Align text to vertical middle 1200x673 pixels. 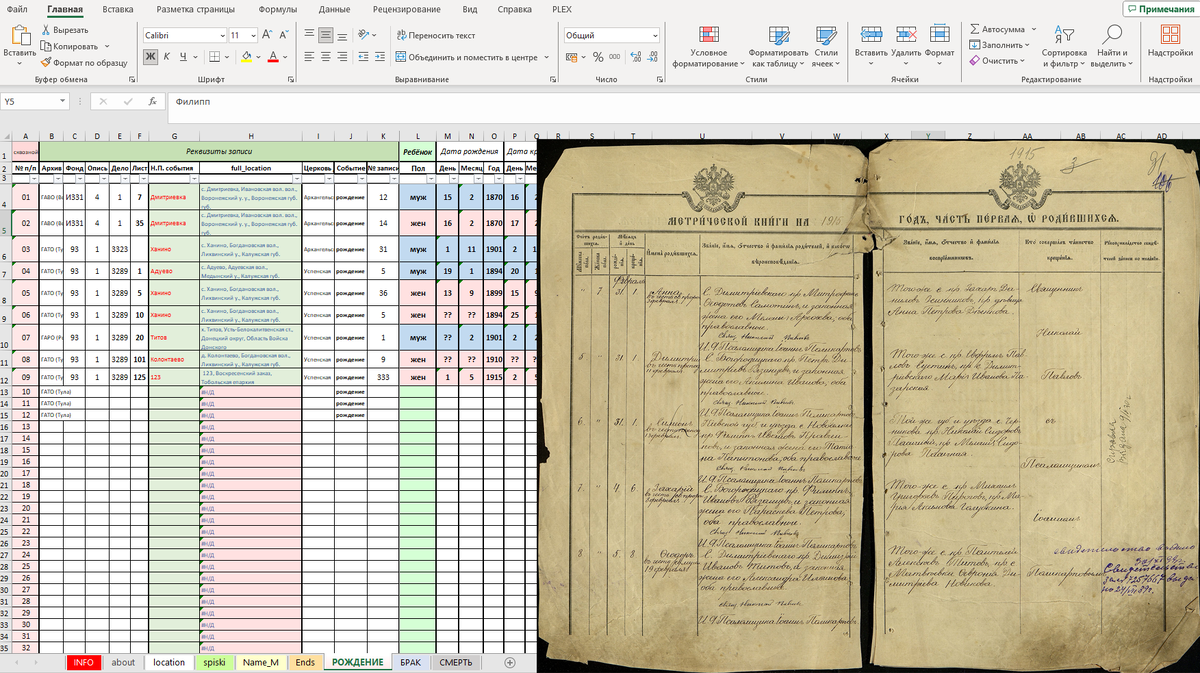(x=327, y=34)
